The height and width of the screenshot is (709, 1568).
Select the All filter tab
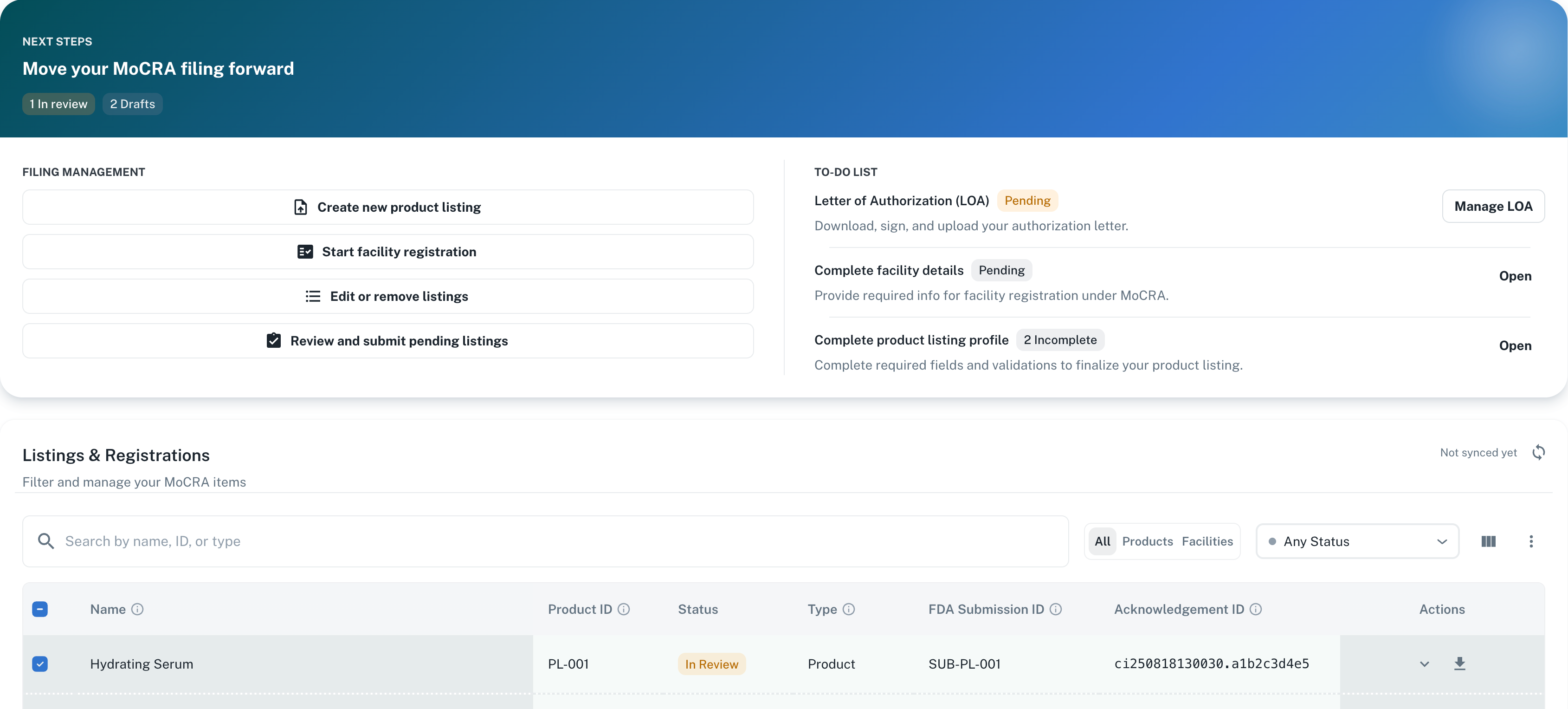click(x=1102, y=541)
